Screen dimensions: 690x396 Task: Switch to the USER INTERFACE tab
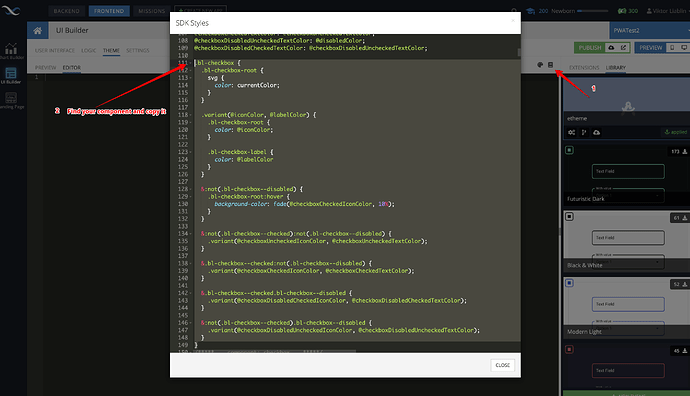click(x=55, y=51)
